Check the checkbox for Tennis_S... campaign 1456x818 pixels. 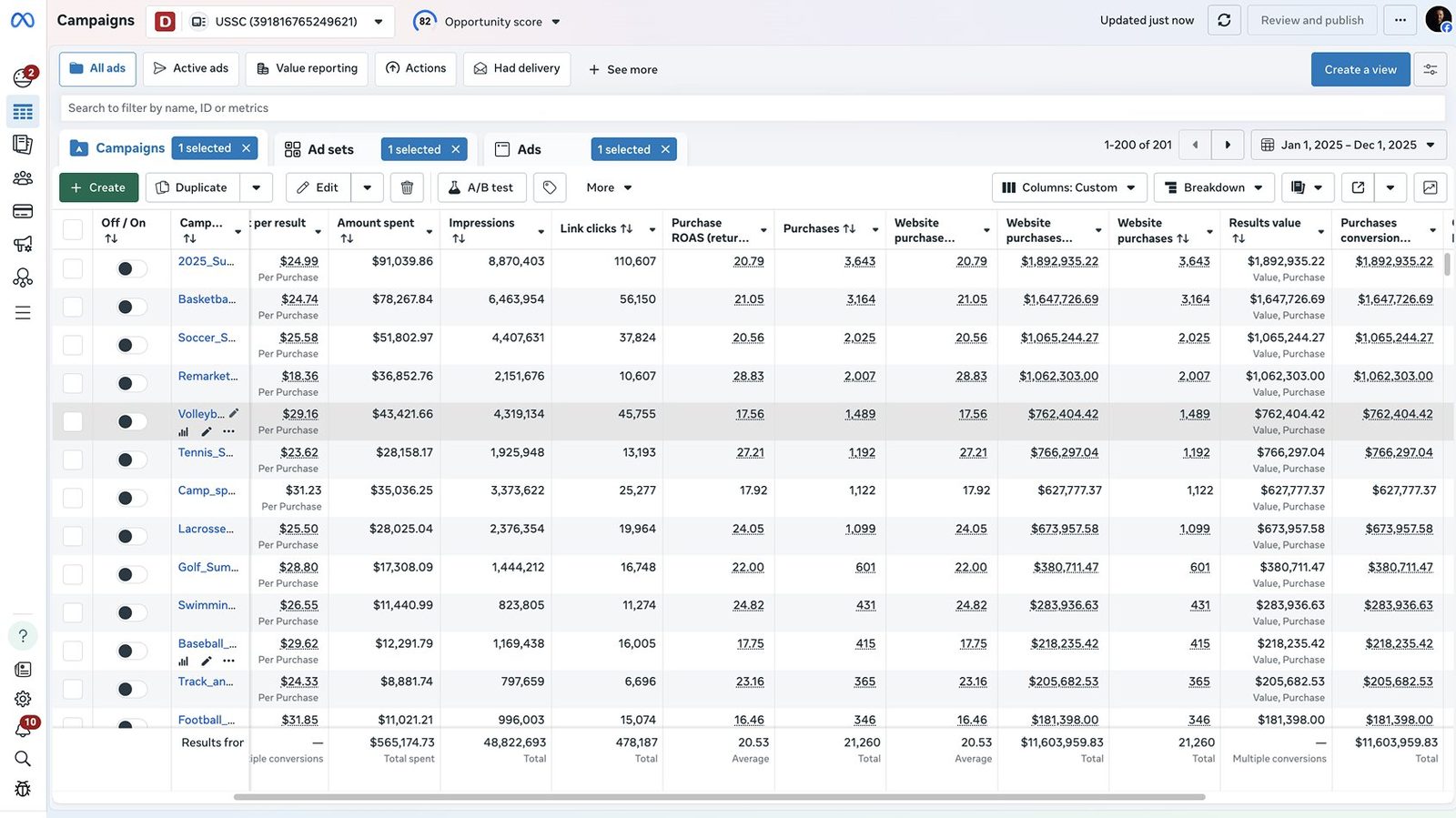[x=73, y=459]
